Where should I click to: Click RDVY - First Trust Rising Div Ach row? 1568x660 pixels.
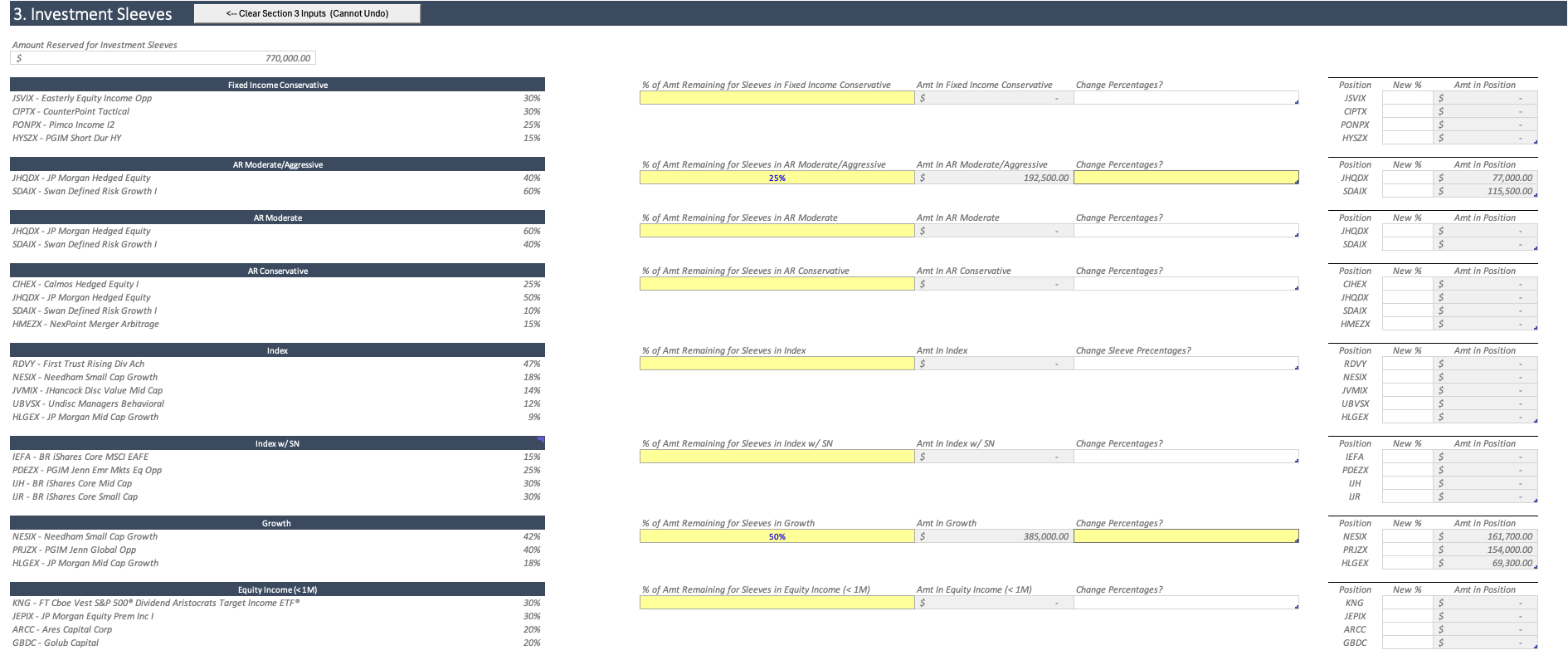pos(277,364)
